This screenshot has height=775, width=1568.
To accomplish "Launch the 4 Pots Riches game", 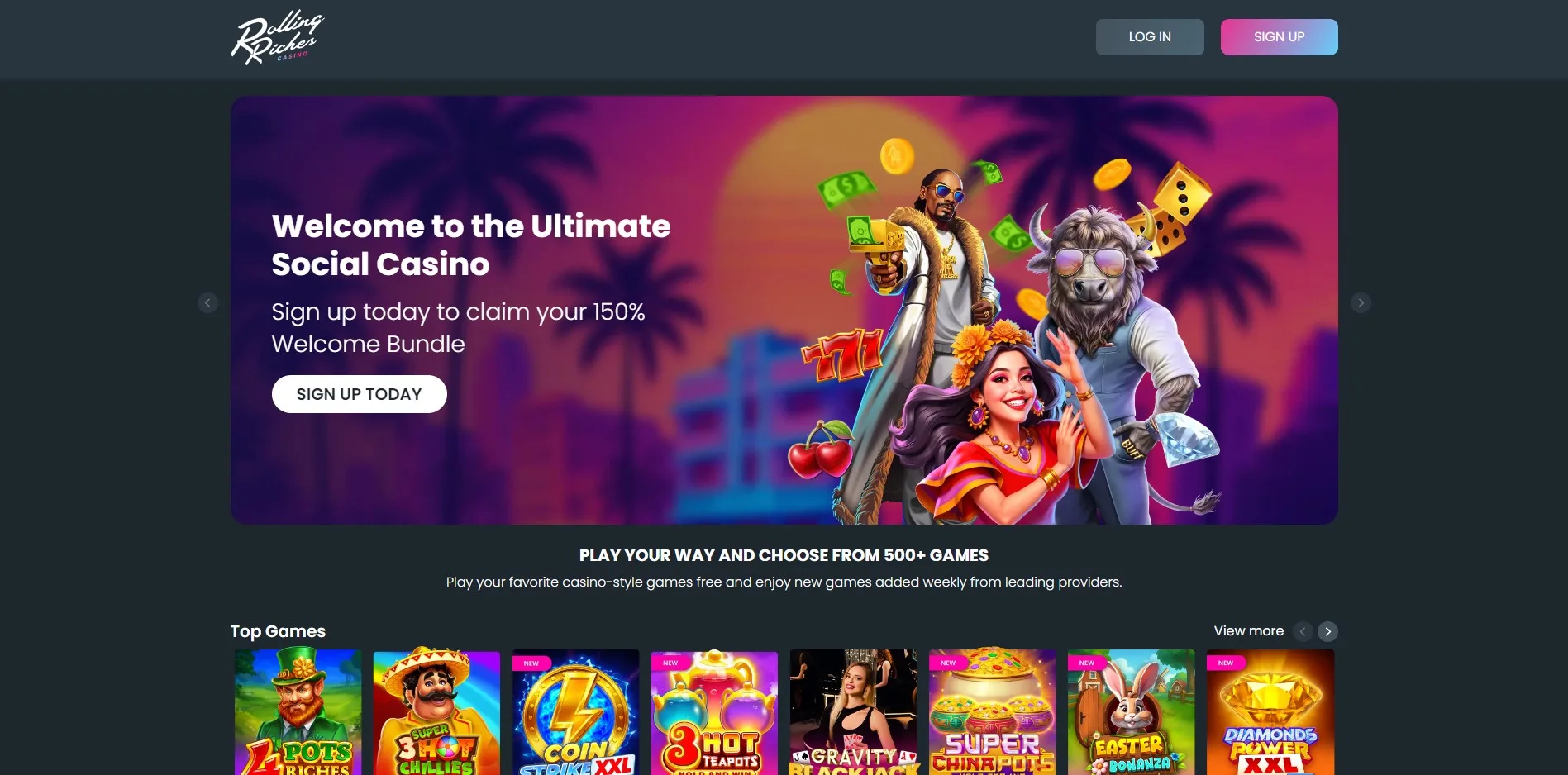I will pyautogui.click(x=298, y=712).
